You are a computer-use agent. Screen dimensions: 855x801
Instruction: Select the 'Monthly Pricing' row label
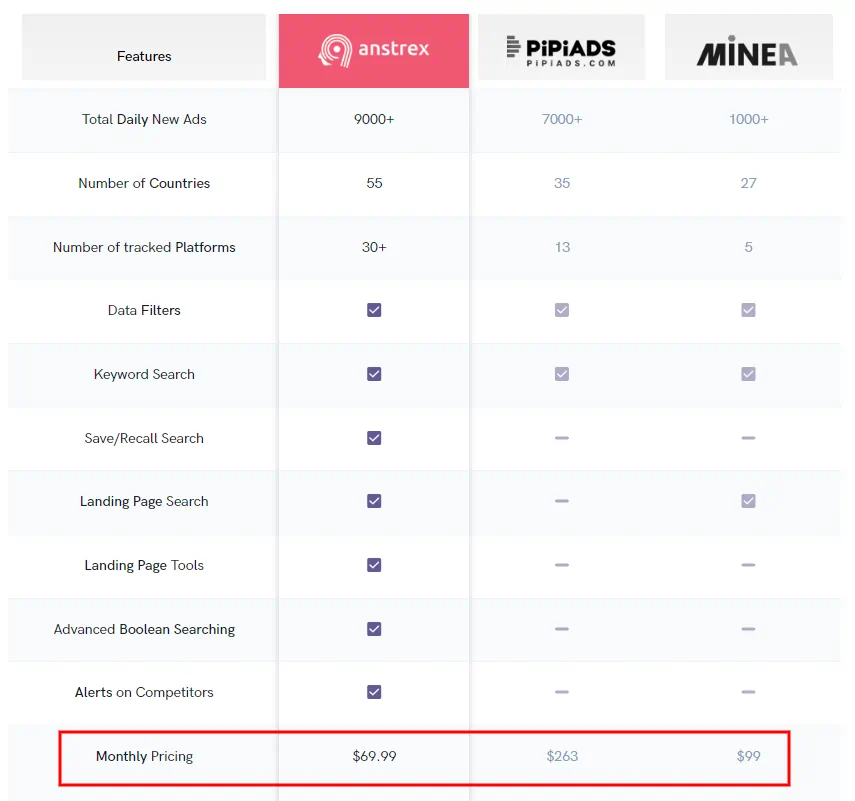click(x=144, y=756)
